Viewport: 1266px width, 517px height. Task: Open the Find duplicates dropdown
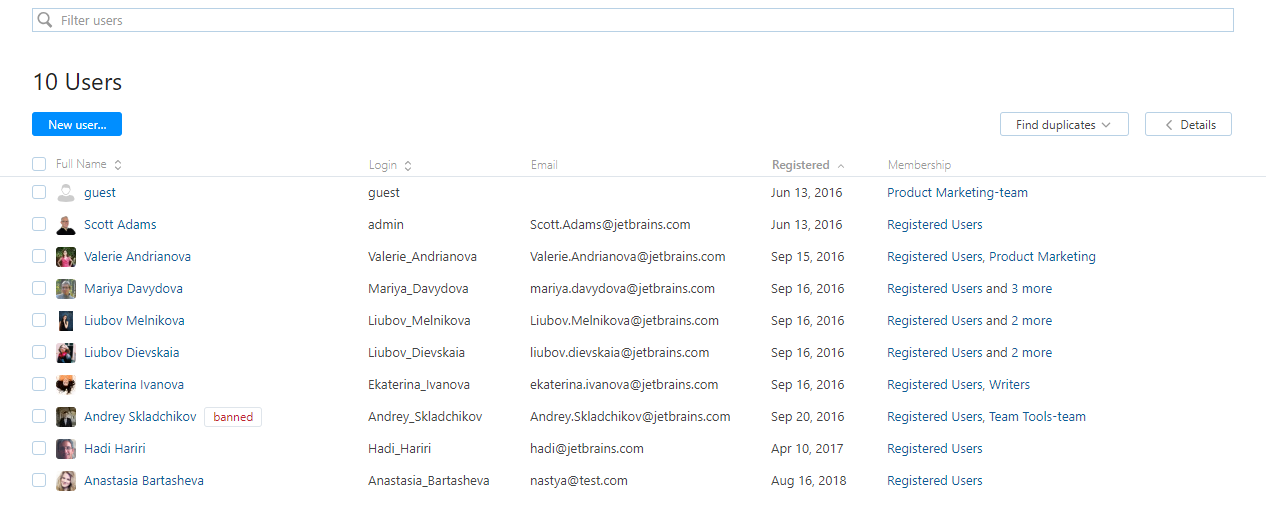point(1064,125)
